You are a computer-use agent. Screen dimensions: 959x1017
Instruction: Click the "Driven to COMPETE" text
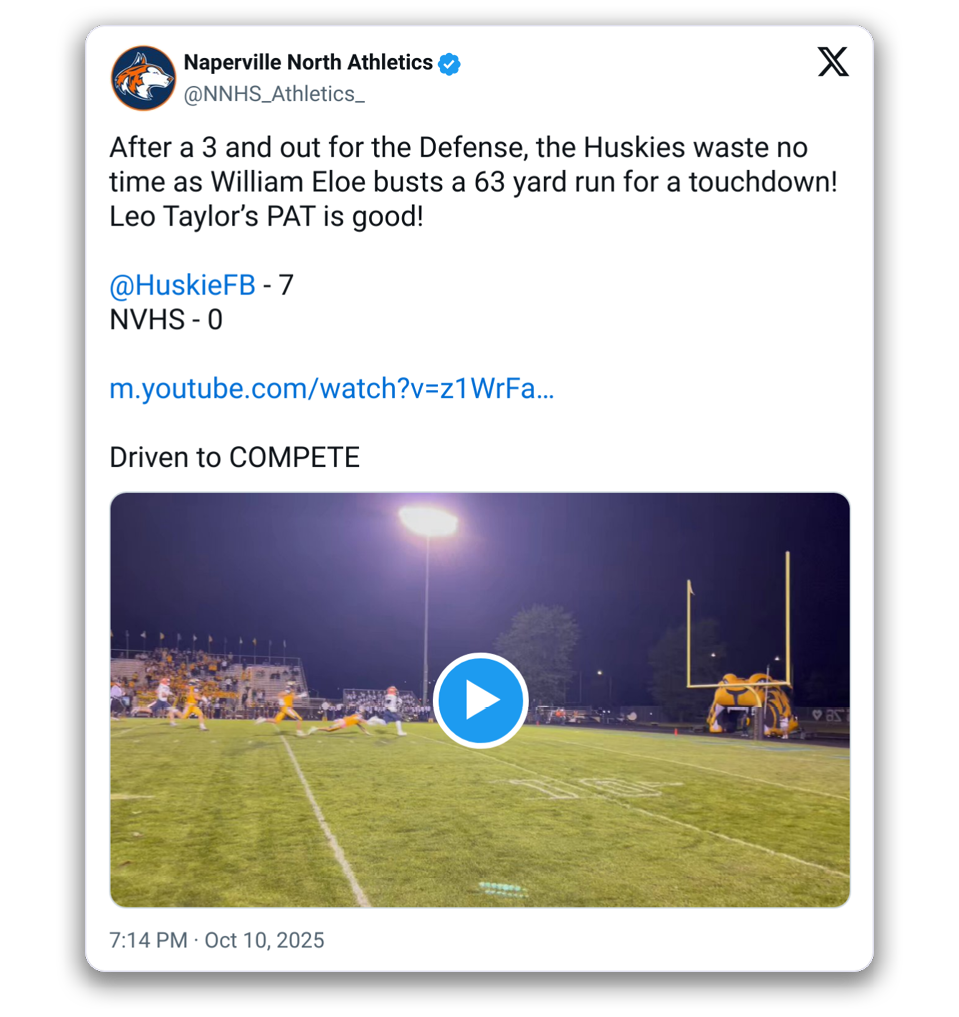[234, 457]
